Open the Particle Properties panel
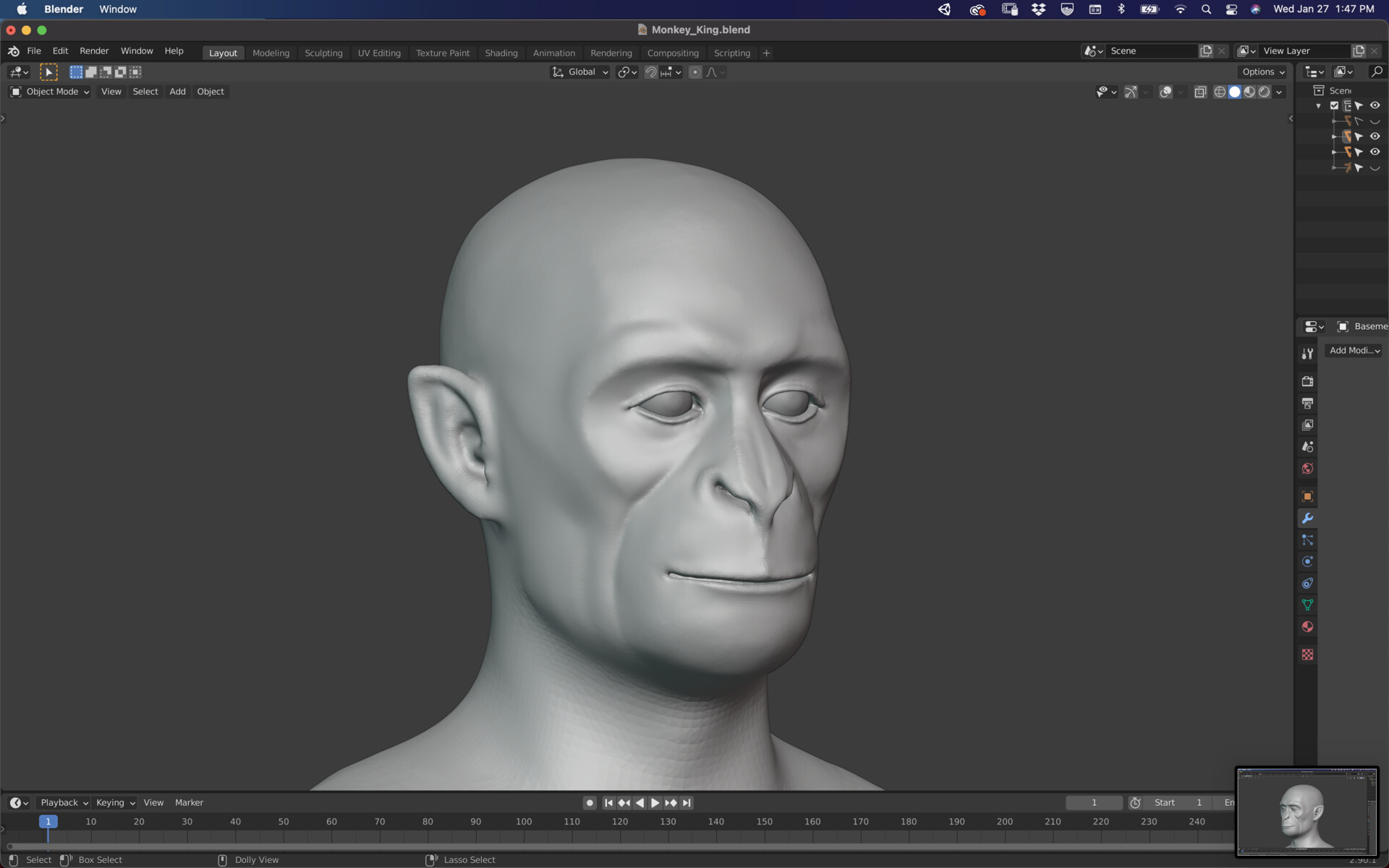This screenshot has width=1389, height=868. 1307,540
